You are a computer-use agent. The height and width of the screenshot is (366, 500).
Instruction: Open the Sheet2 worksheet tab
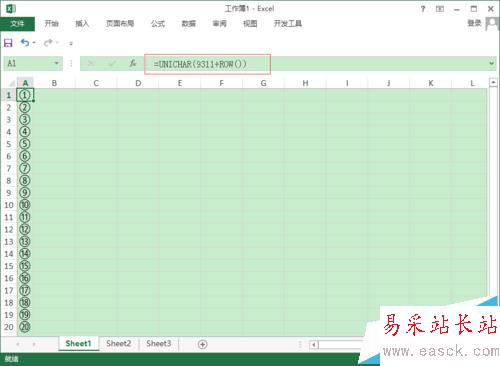(x=119, y=343)
